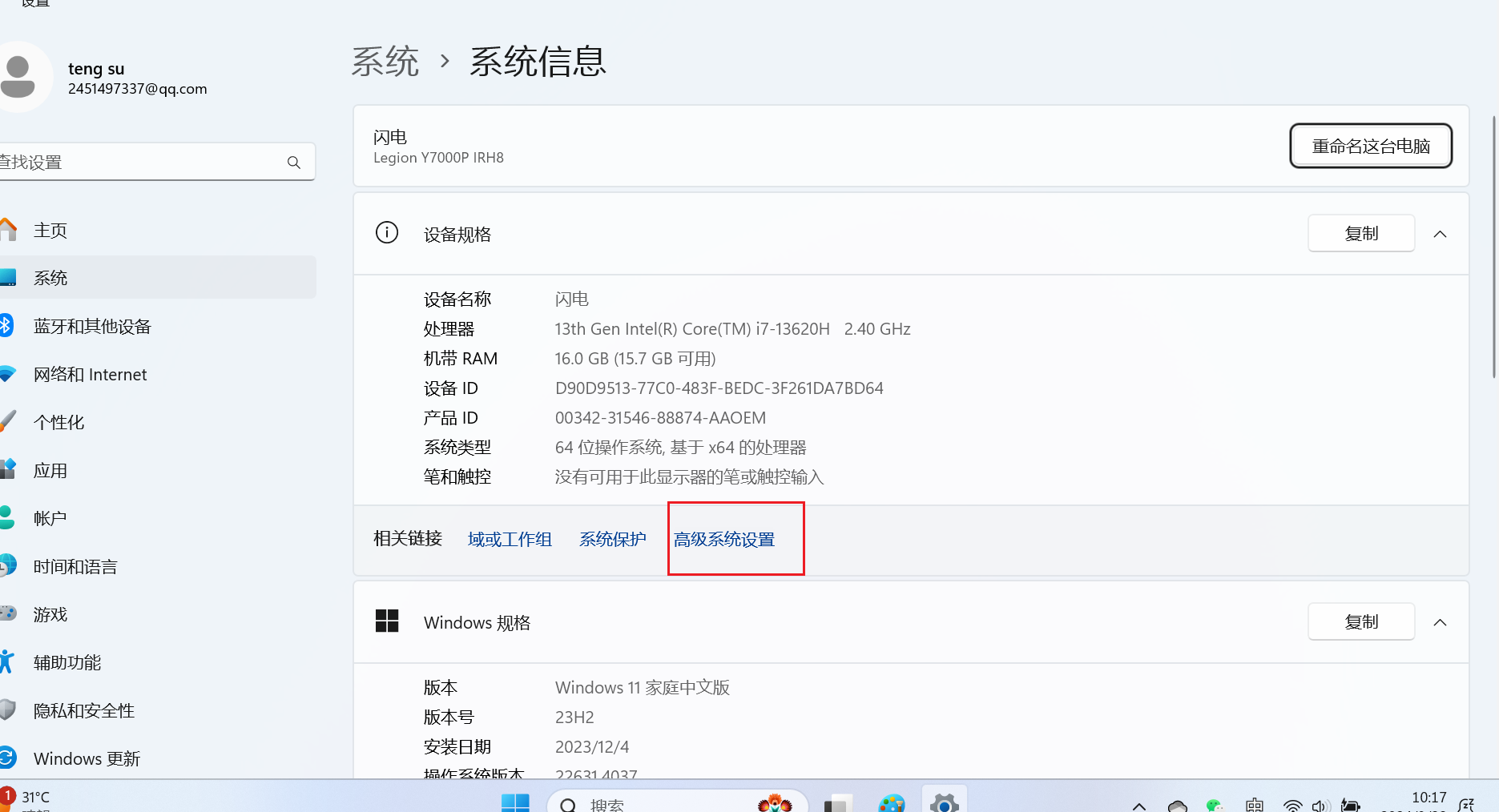This screenshot has height=812, width=1499.
Task: Click the volume speaker tray icon
Action: tap(1321, 806)
